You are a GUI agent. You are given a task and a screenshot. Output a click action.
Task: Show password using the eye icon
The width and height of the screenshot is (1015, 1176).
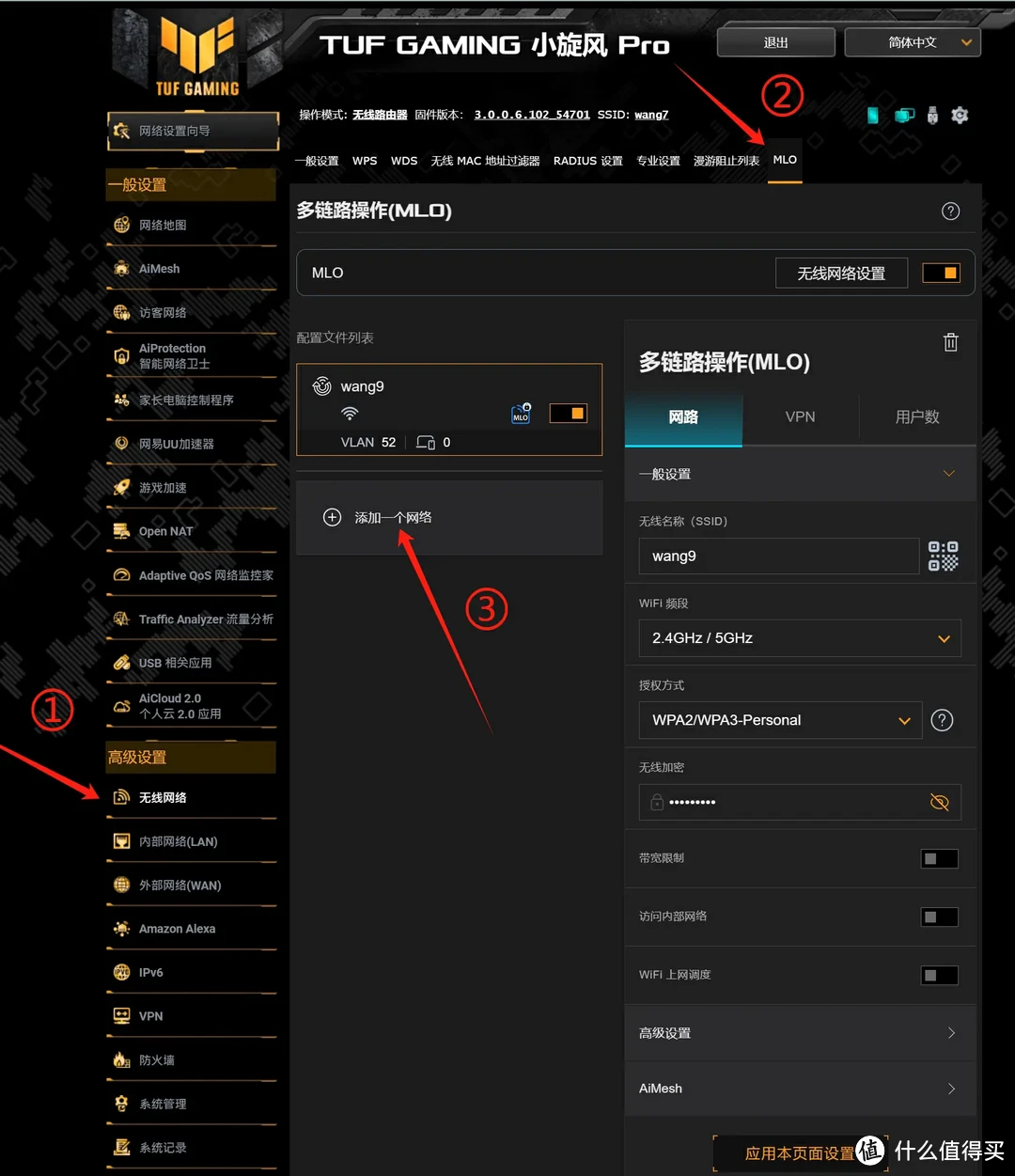(939, 802)
